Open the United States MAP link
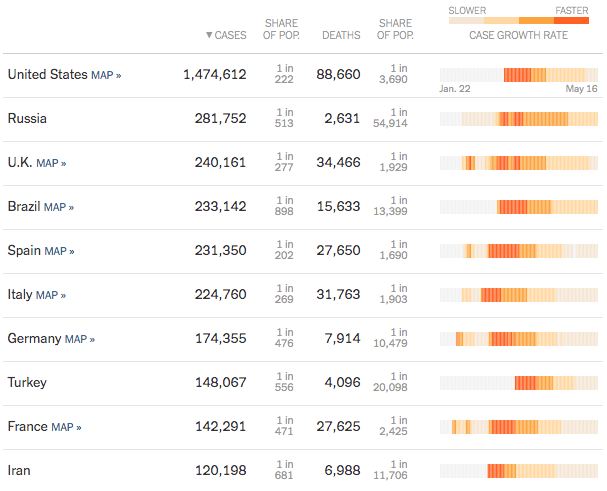This screenshot has height=491, width=607. (x=106, y=75)
